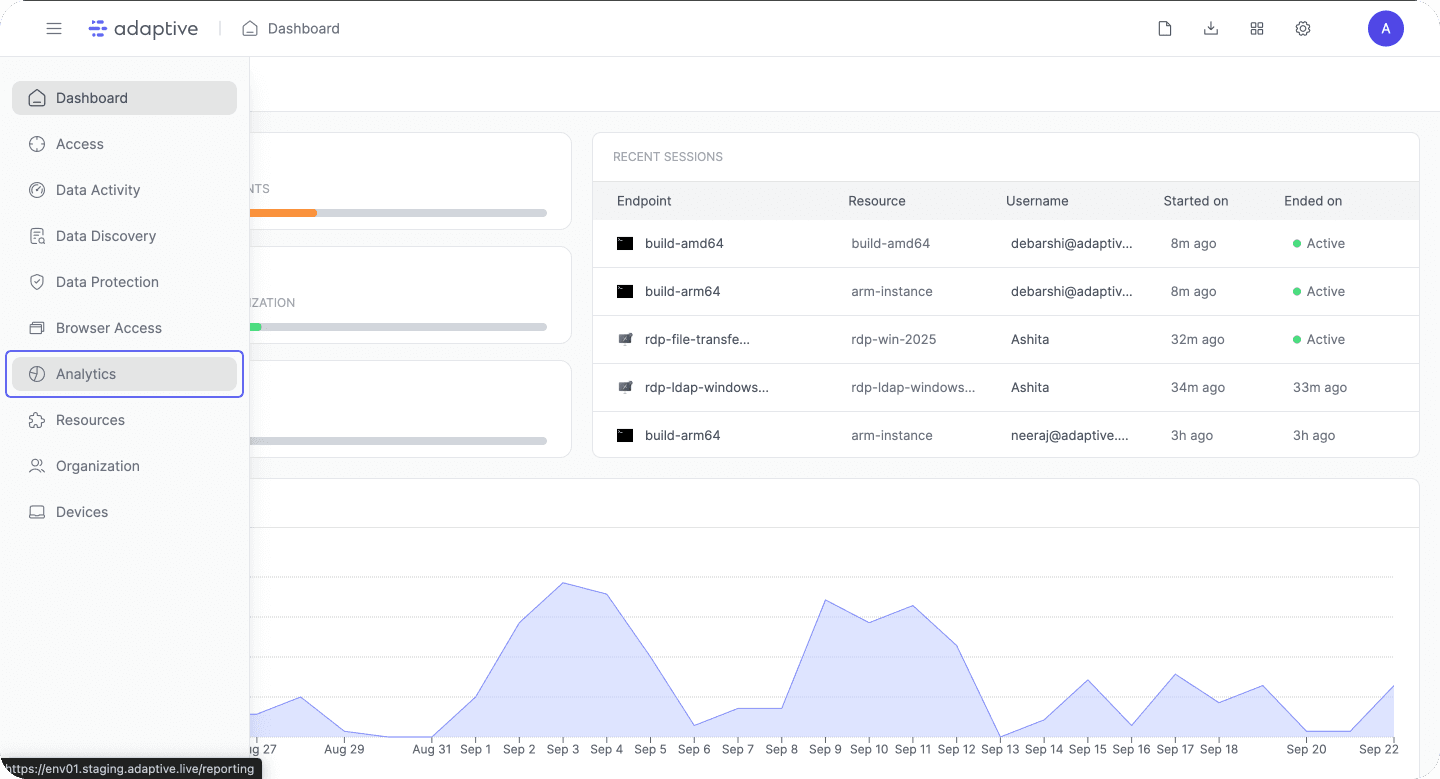This screenshot has height=779, width=1440.
Task: Click the green progress bar
Action: pos(255,327)
